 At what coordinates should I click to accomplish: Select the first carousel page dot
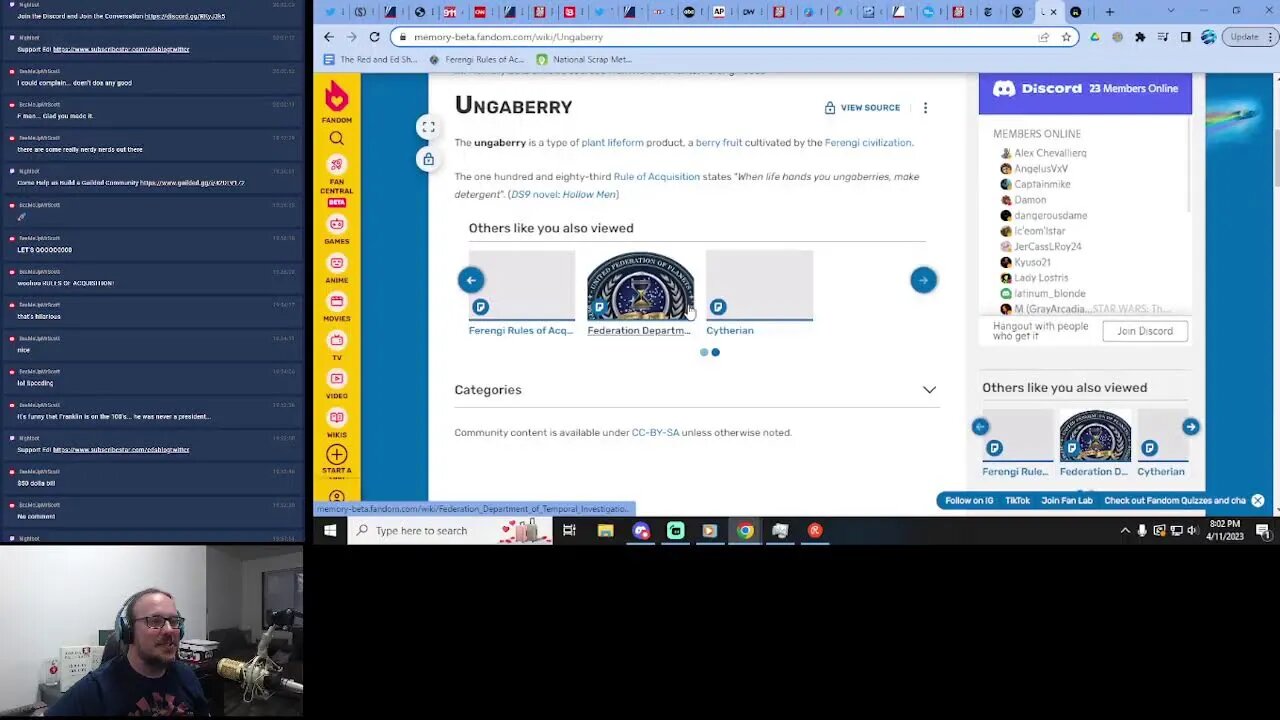(x=704, y=352)
